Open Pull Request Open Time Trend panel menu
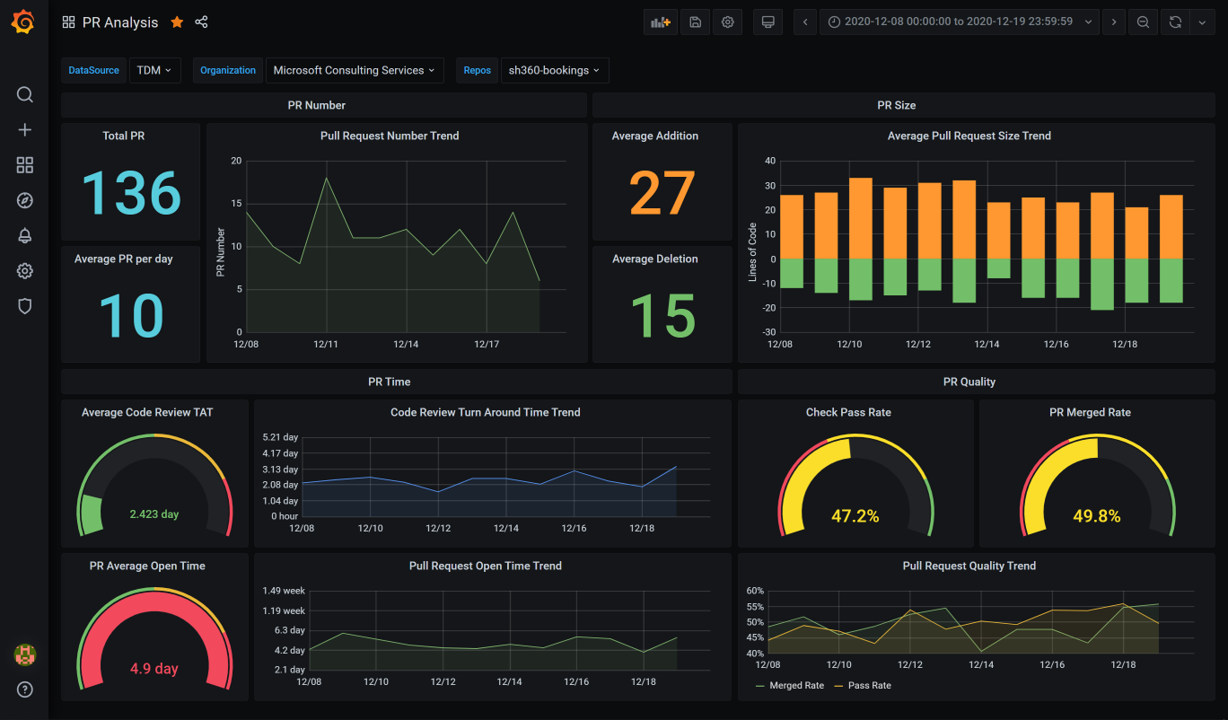The width and height of the screenshot is (1228, 720). point(485,566)
